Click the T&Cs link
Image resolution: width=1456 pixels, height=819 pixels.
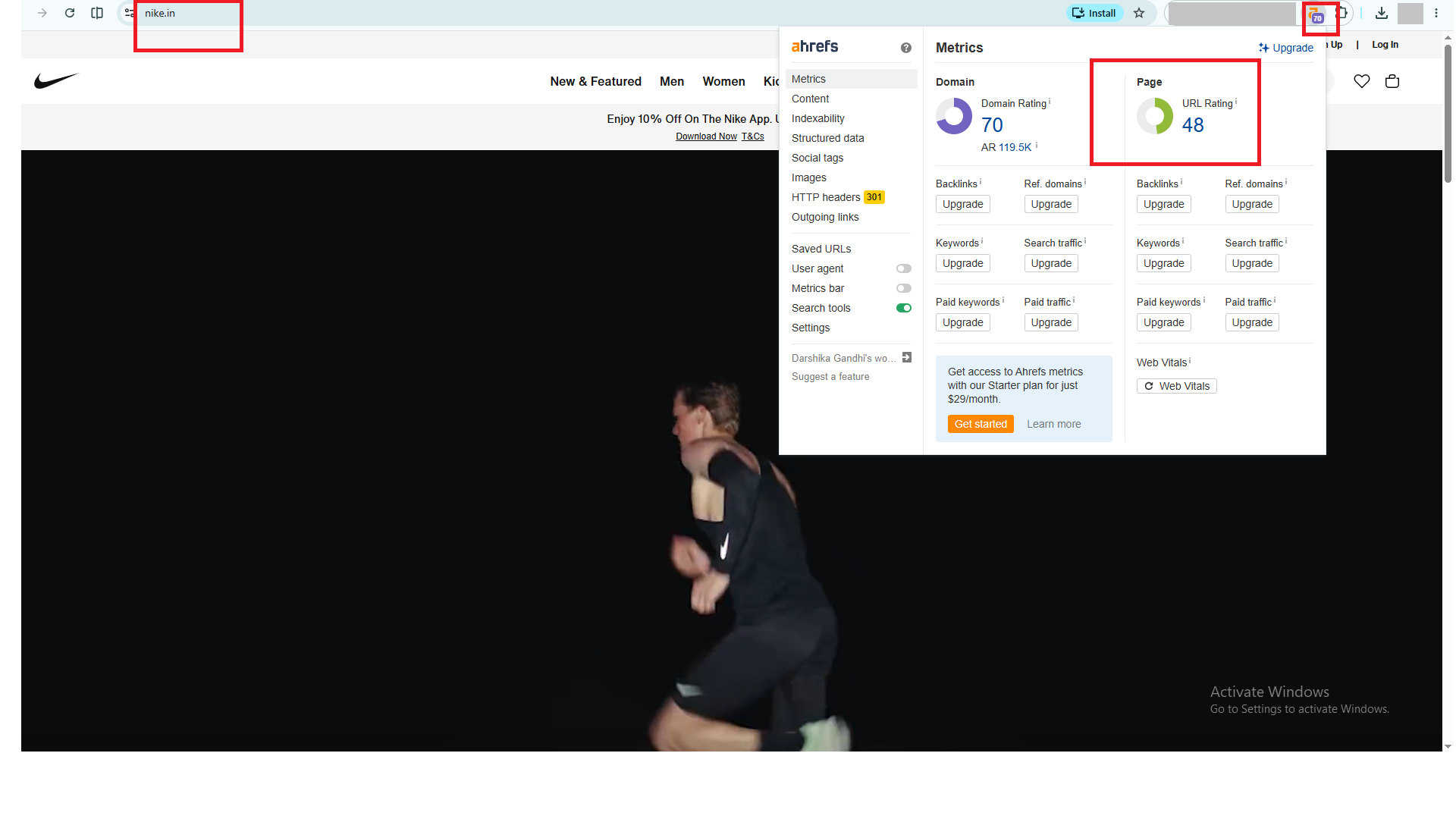[752, 136]
